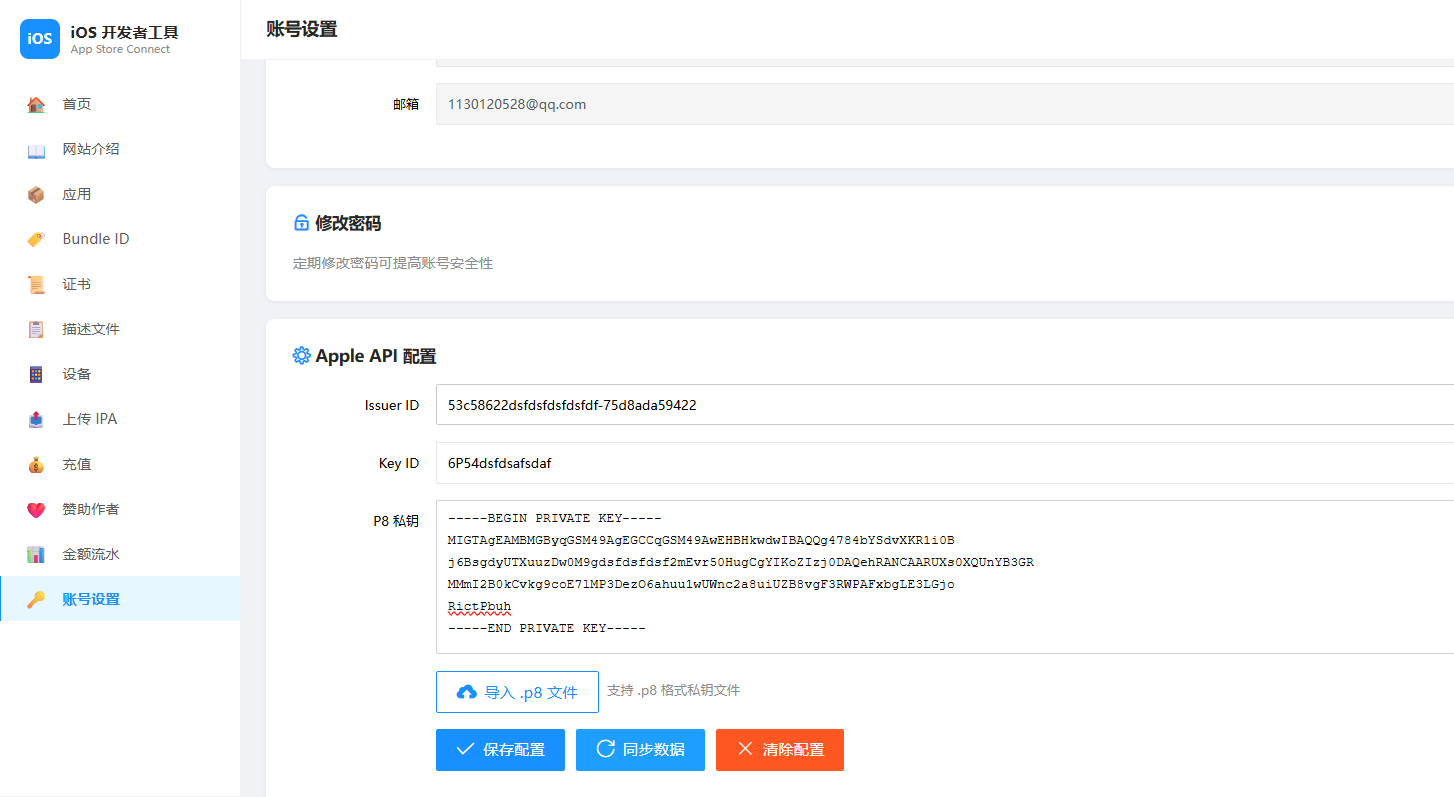Click the outbox icon beside 上传 IPA
Screen dimensions: 1454x797
coord(36,420)
